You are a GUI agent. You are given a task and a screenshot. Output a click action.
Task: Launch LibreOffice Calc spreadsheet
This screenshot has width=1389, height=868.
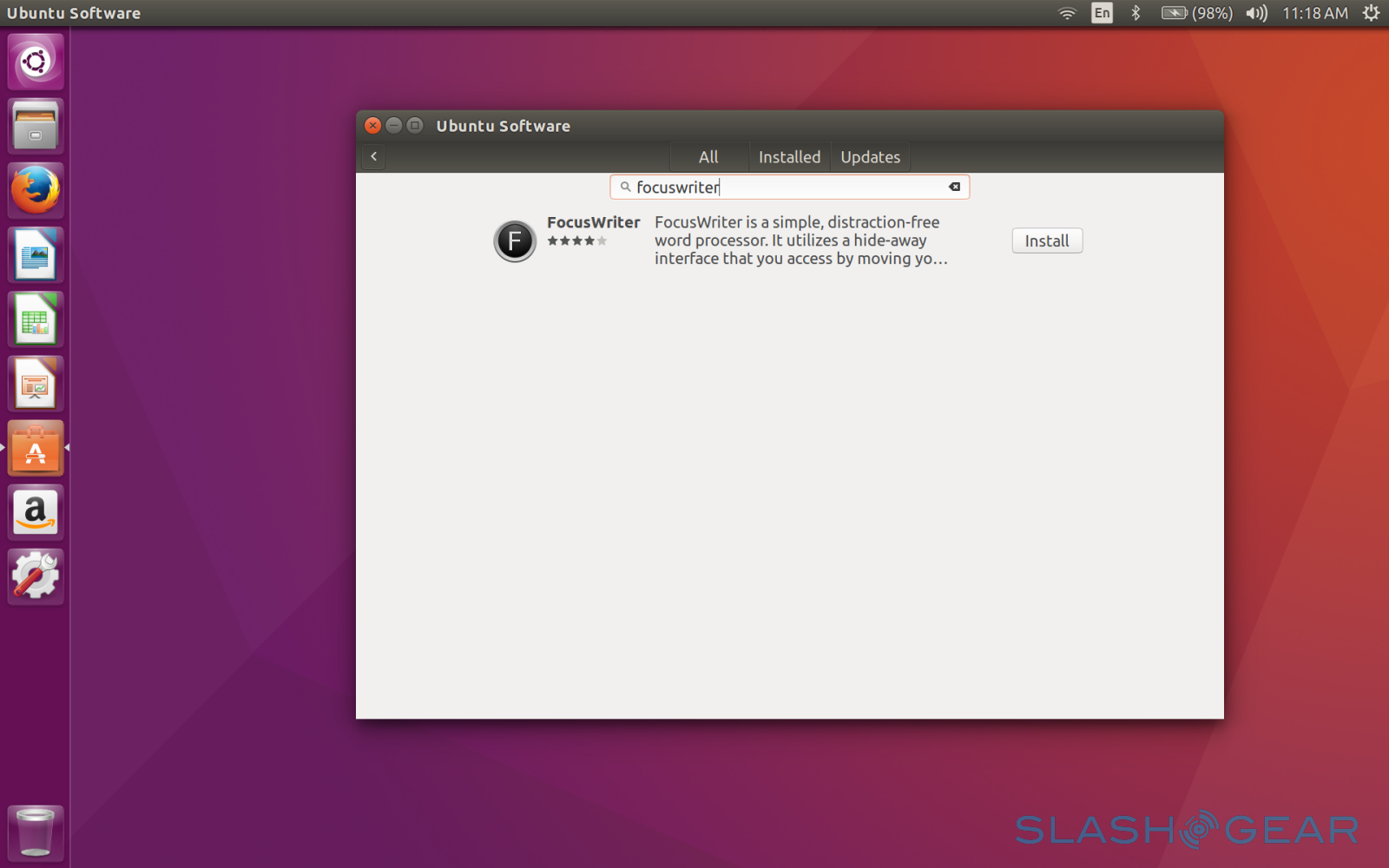36,319
